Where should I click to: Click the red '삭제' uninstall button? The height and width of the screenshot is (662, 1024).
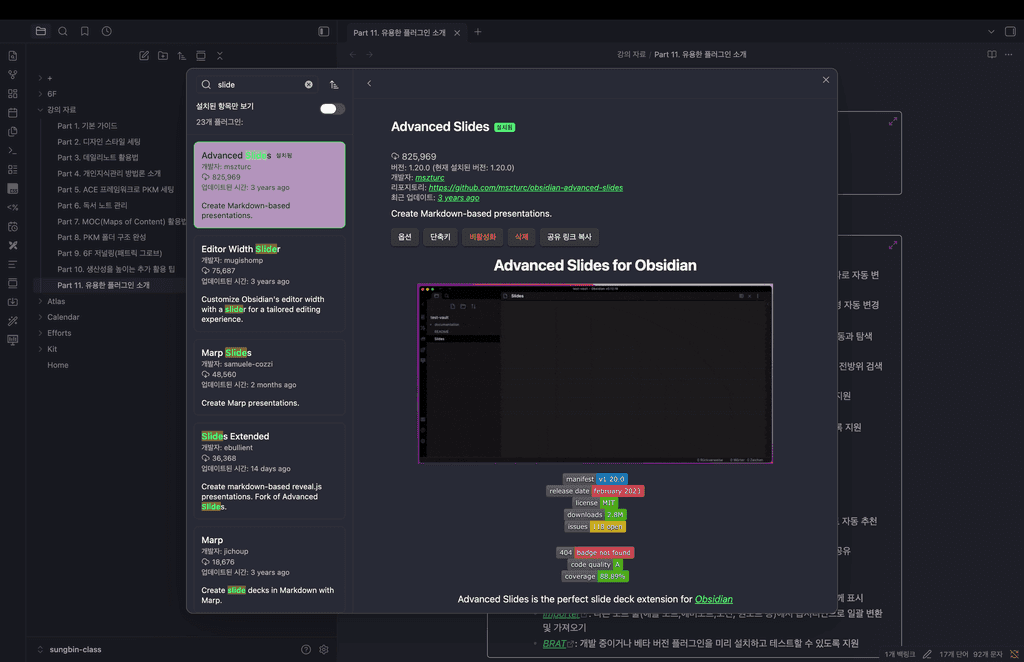pyautogui.click(x=521, y=237)
